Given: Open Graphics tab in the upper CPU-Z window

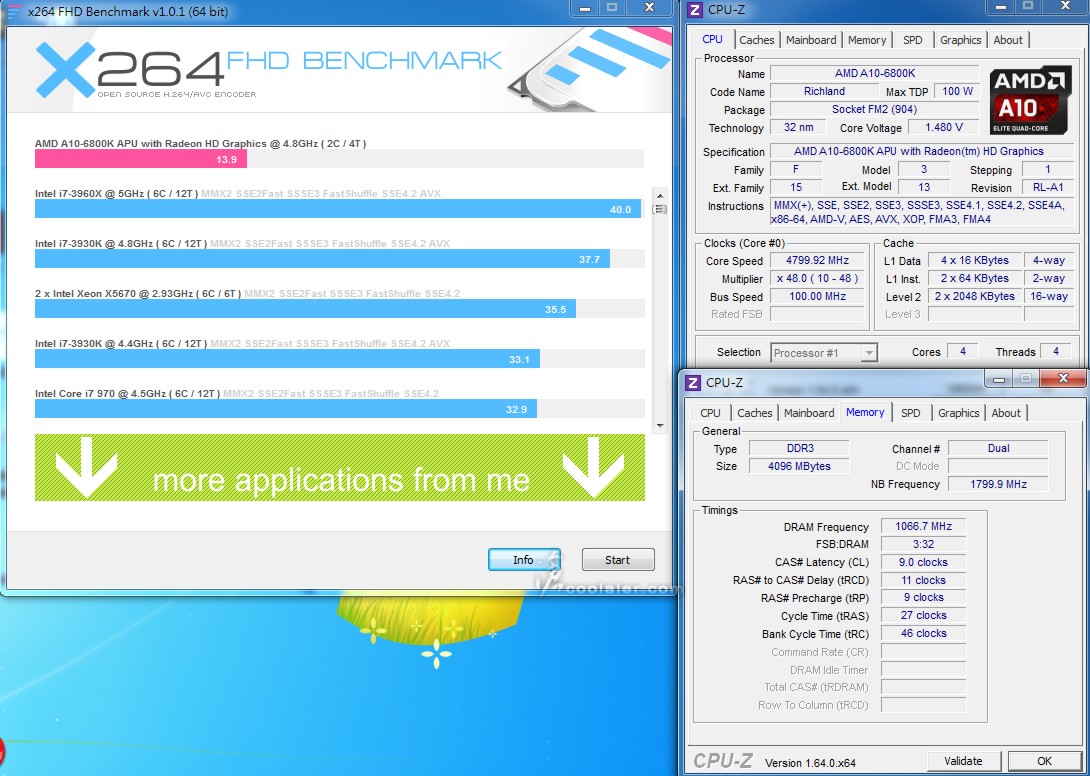Looking at the screenshot, I should click(961, 40).
